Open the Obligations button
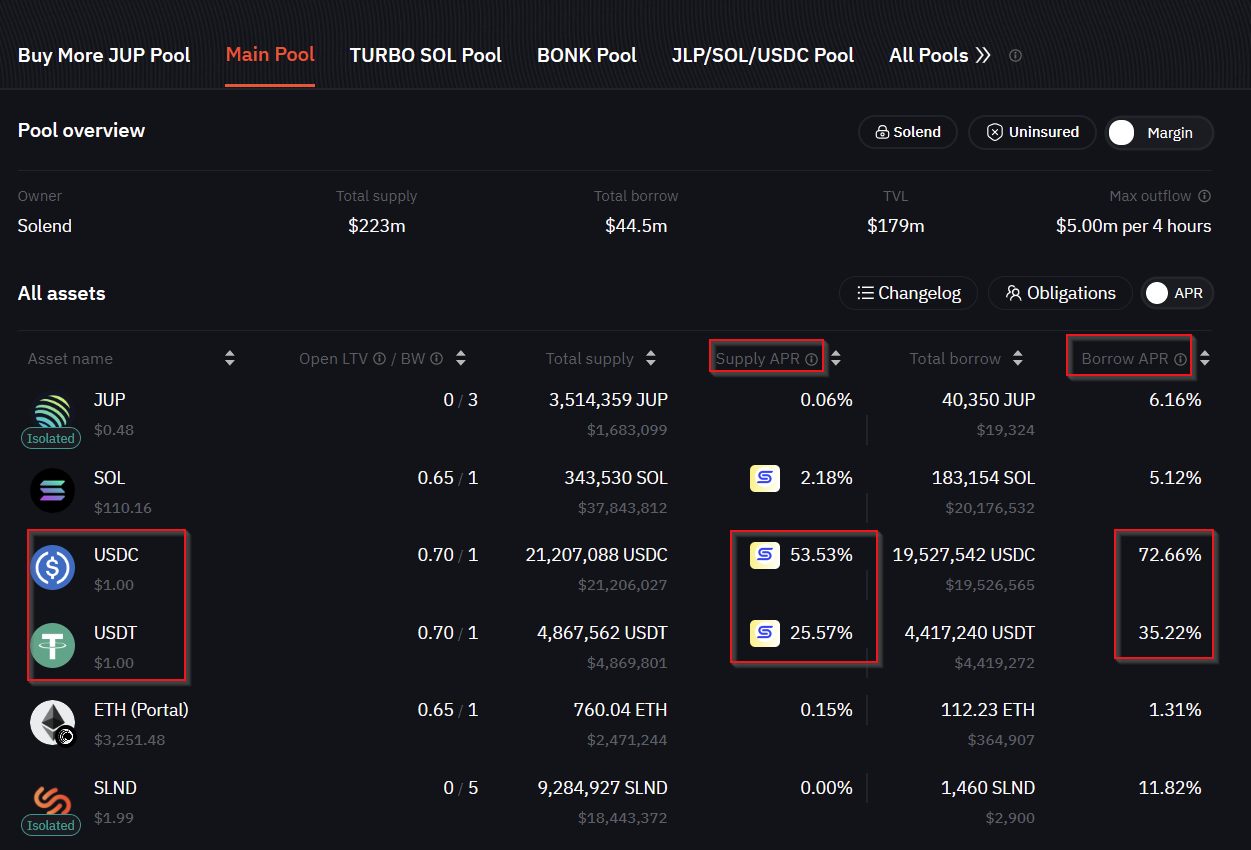 (x=1060, y=293)
